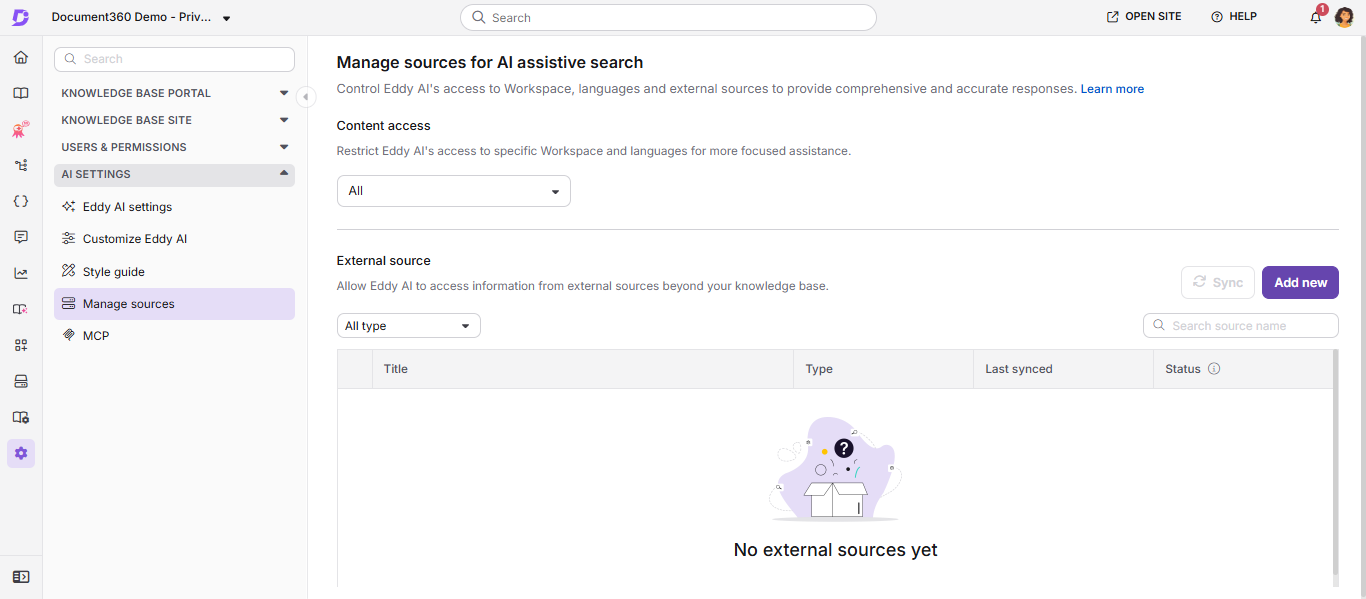The height and width of the screenshot is (599, 1366).
Task: Open the Analytics chart icon
Action: pyautogui.click(x=21, y=273)
